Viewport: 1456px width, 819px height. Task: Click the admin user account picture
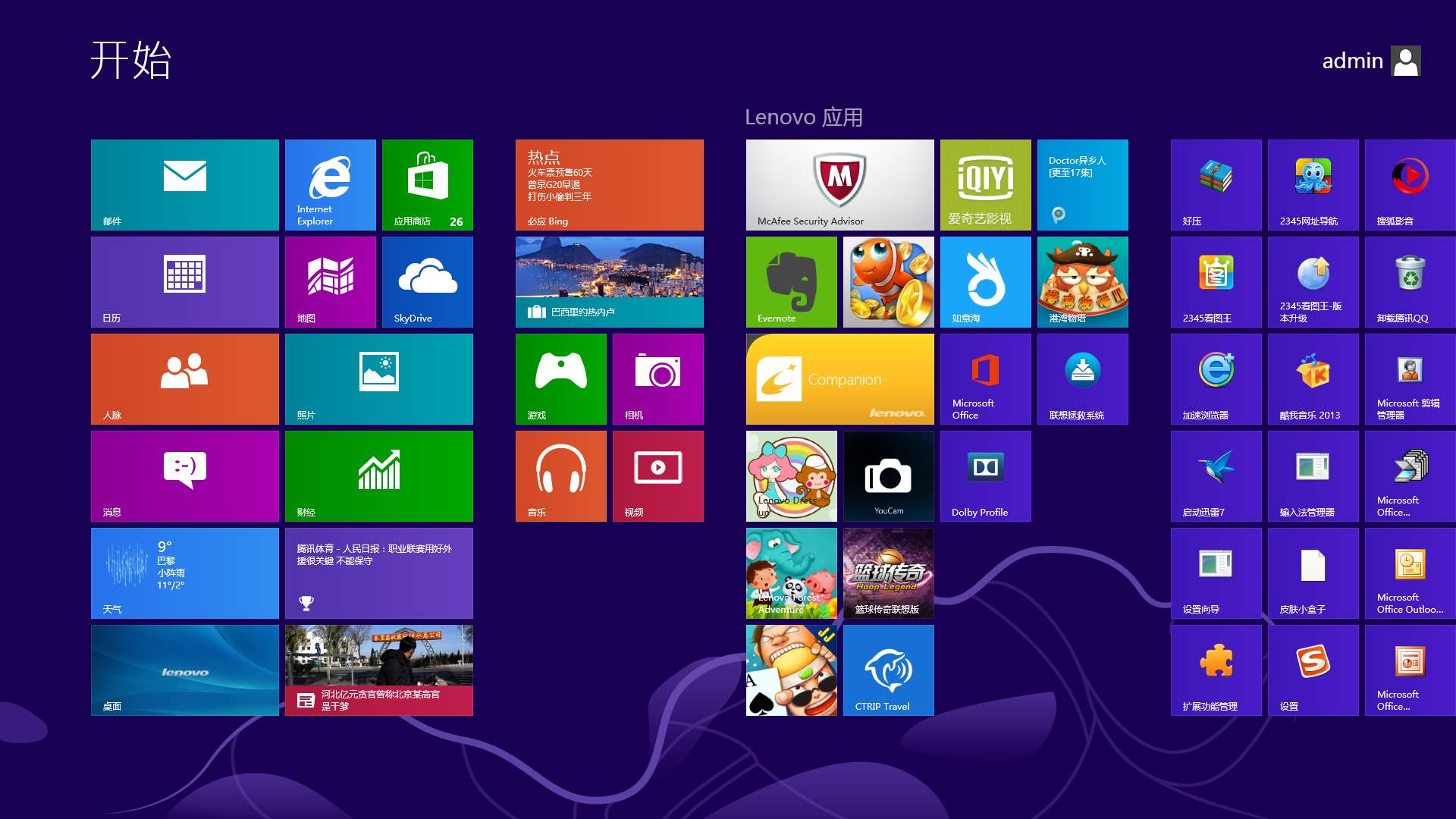point(1406,61)
